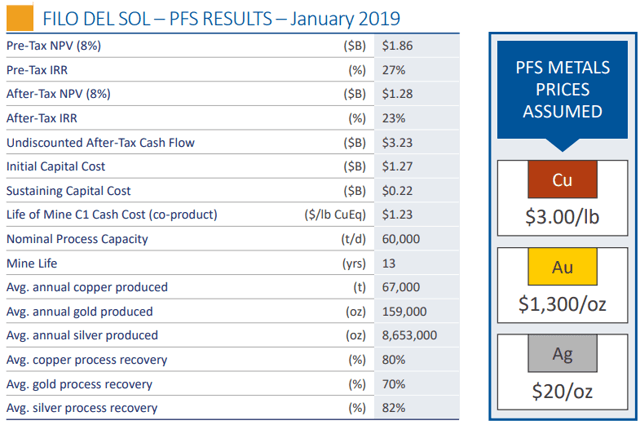640x425 pixels.
Task: Select the Initial Capital Cost row label
Action: [55, 166]
